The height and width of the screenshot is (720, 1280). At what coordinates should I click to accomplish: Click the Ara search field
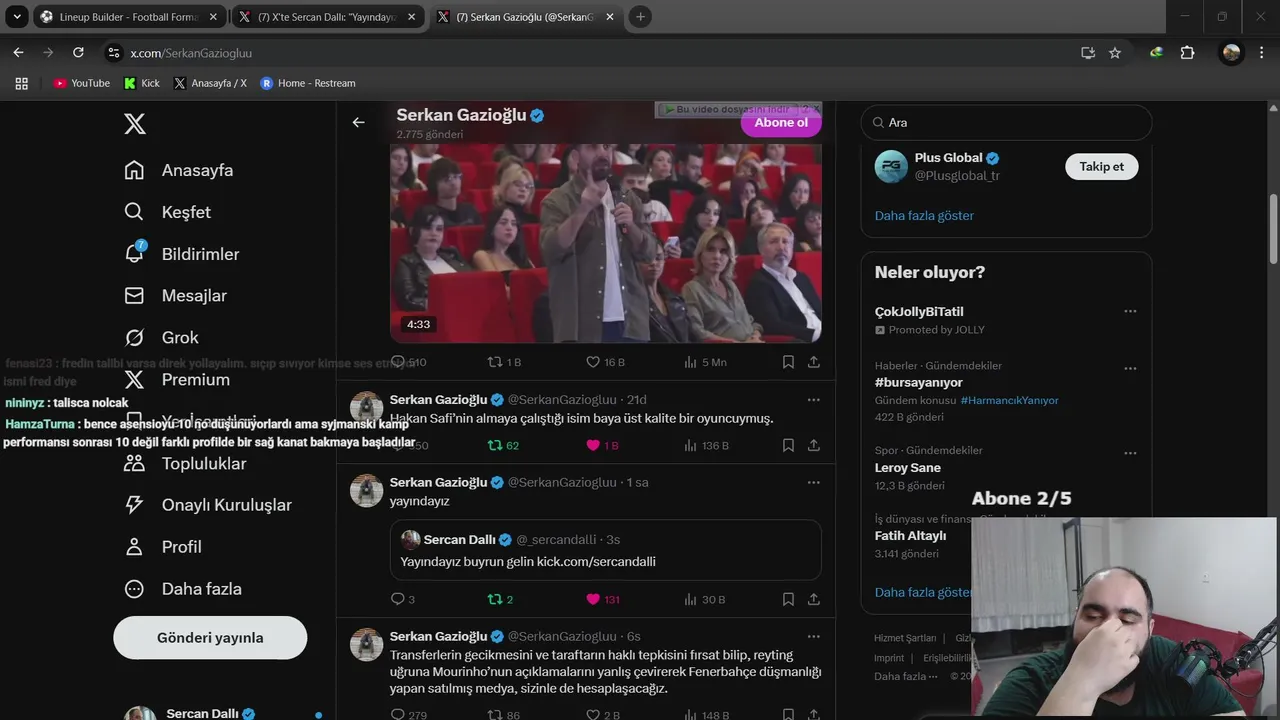pos(1006,122)
